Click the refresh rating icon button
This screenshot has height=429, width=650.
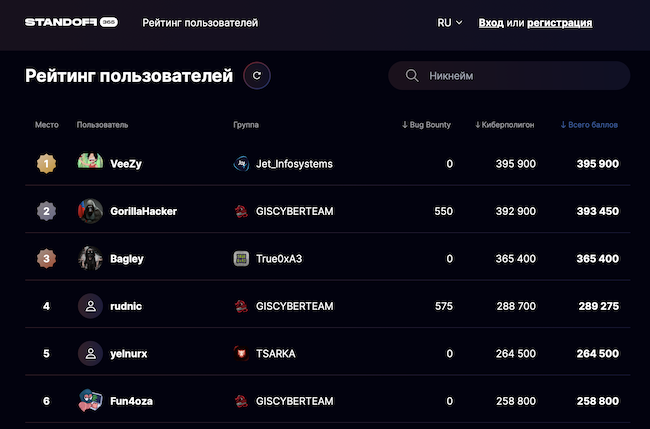pyautogui.click(x=257, y=75)
